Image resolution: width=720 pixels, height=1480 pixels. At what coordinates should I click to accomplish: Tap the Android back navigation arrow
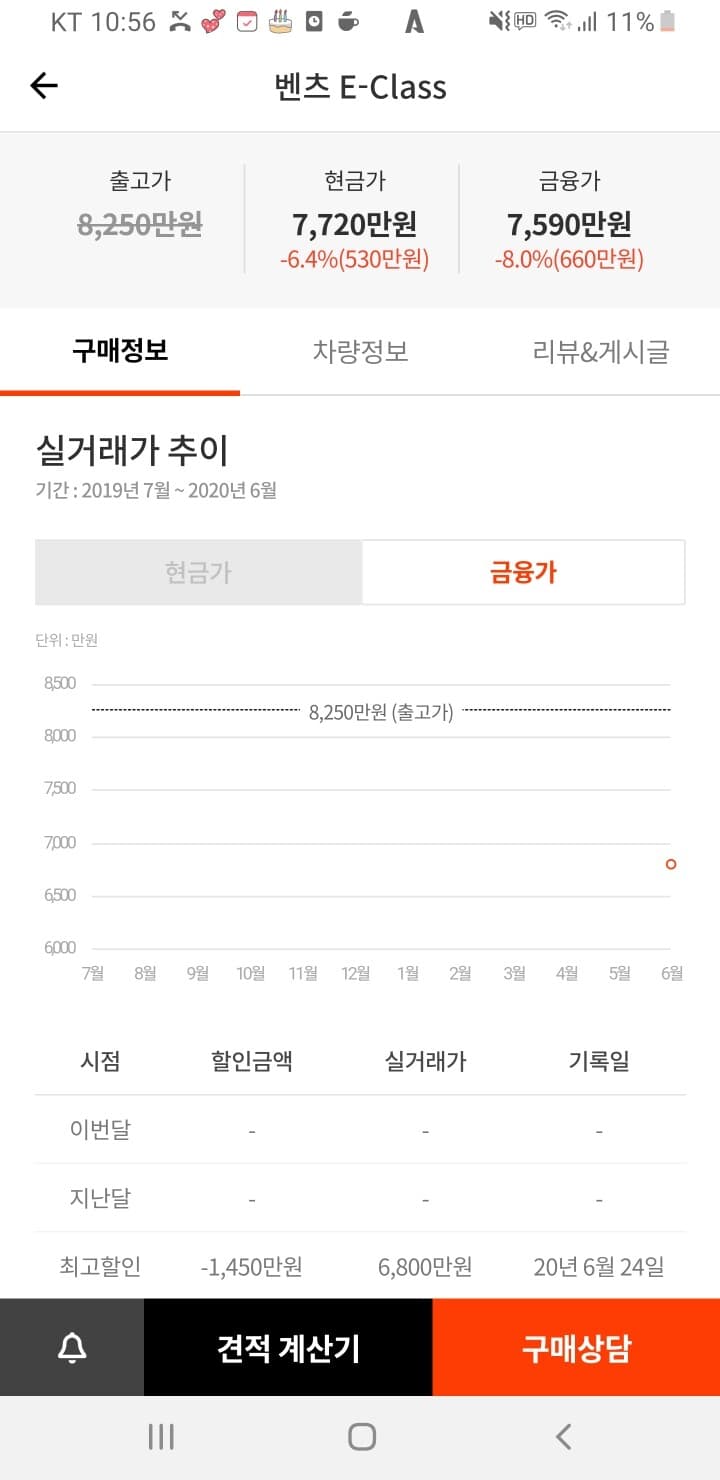560,1435
